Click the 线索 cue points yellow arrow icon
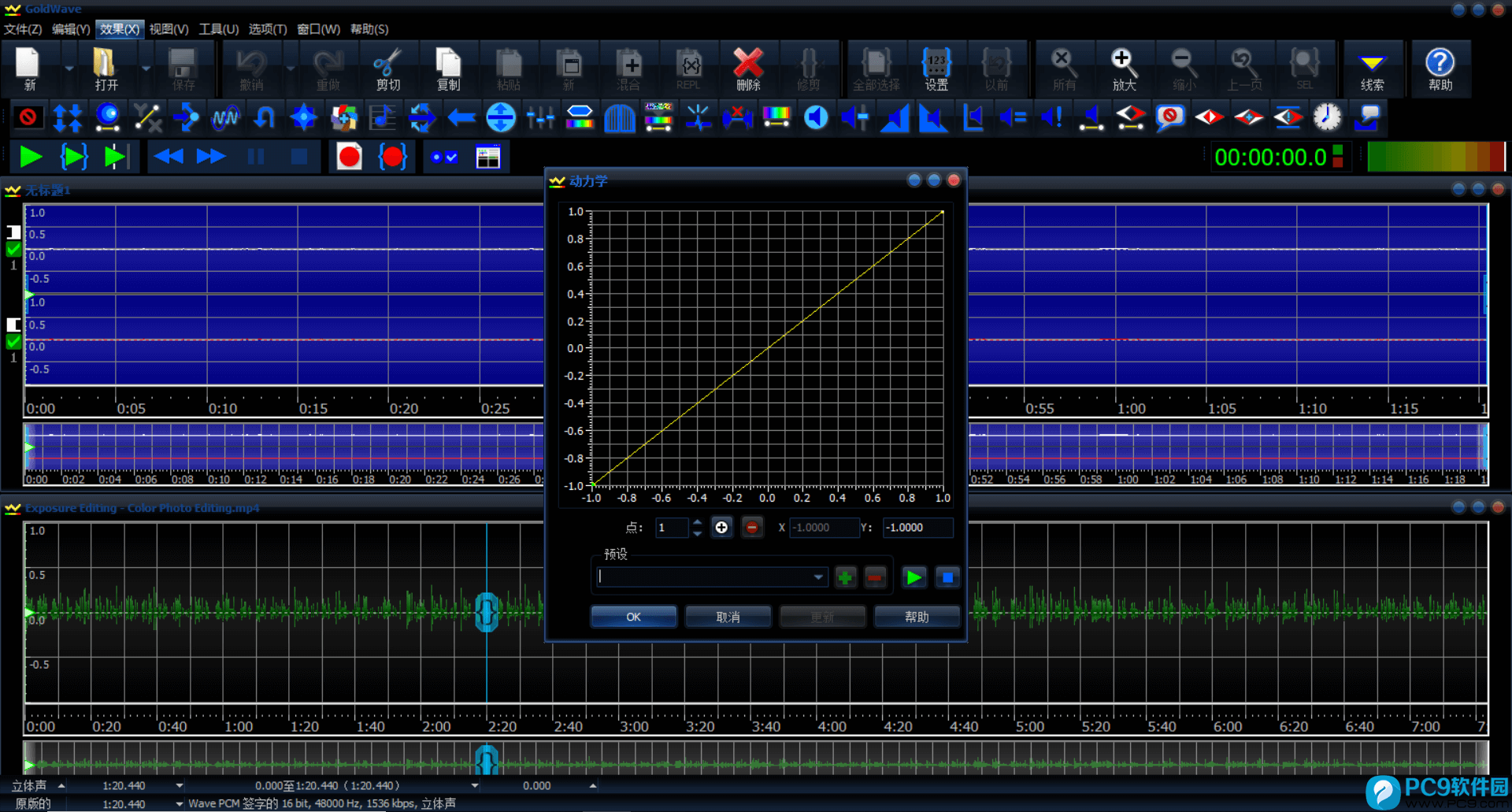This screenshot has height=812, width=1512. pyautogui.click(x=1373, y=69)
